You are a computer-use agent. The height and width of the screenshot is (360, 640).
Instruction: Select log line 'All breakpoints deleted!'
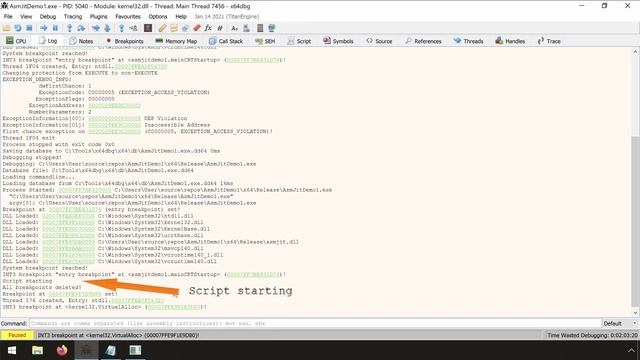[x=42, y=287]
